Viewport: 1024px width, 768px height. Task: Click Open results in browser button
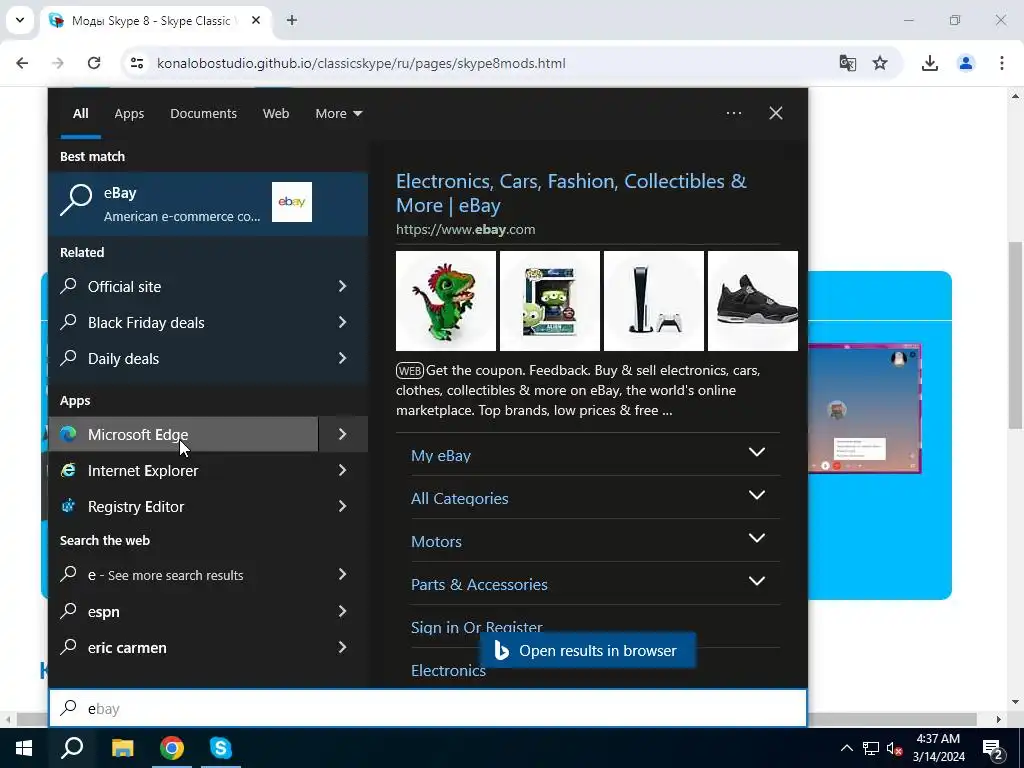pyautogui.click(x=588, y=650)
